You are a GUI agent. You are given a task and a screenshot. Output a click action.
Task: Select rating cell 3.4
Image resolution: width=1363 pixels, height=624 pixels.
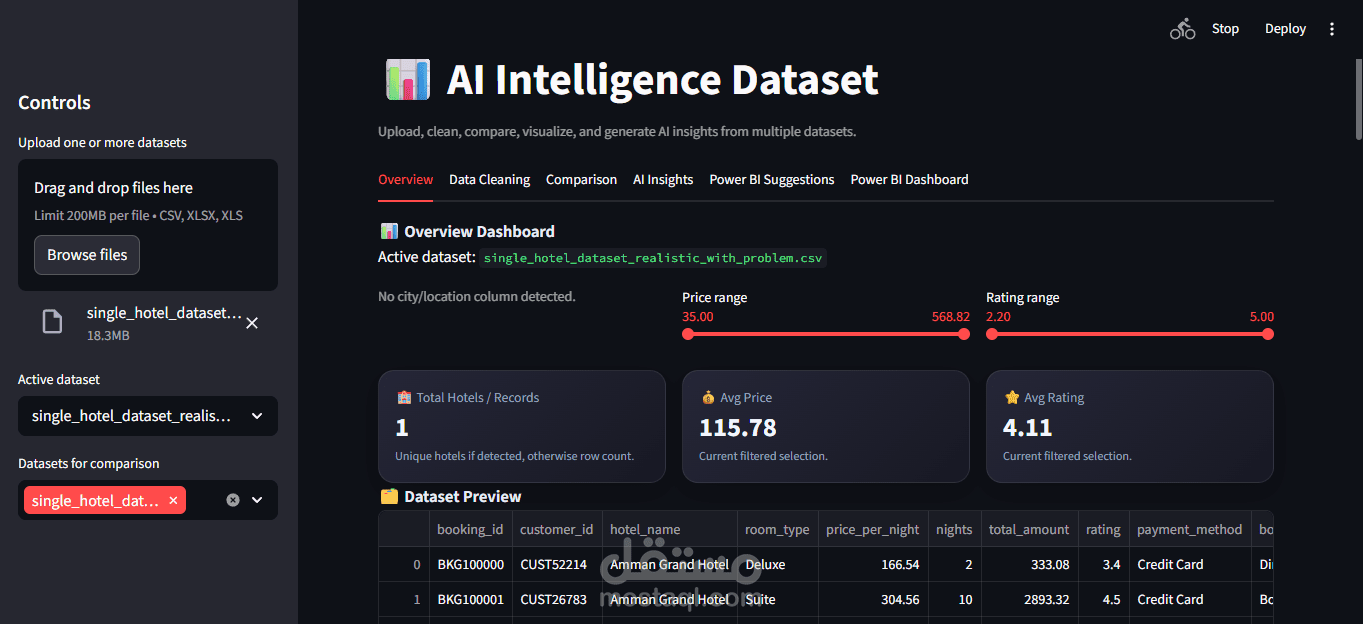(x=1103, y=564)
